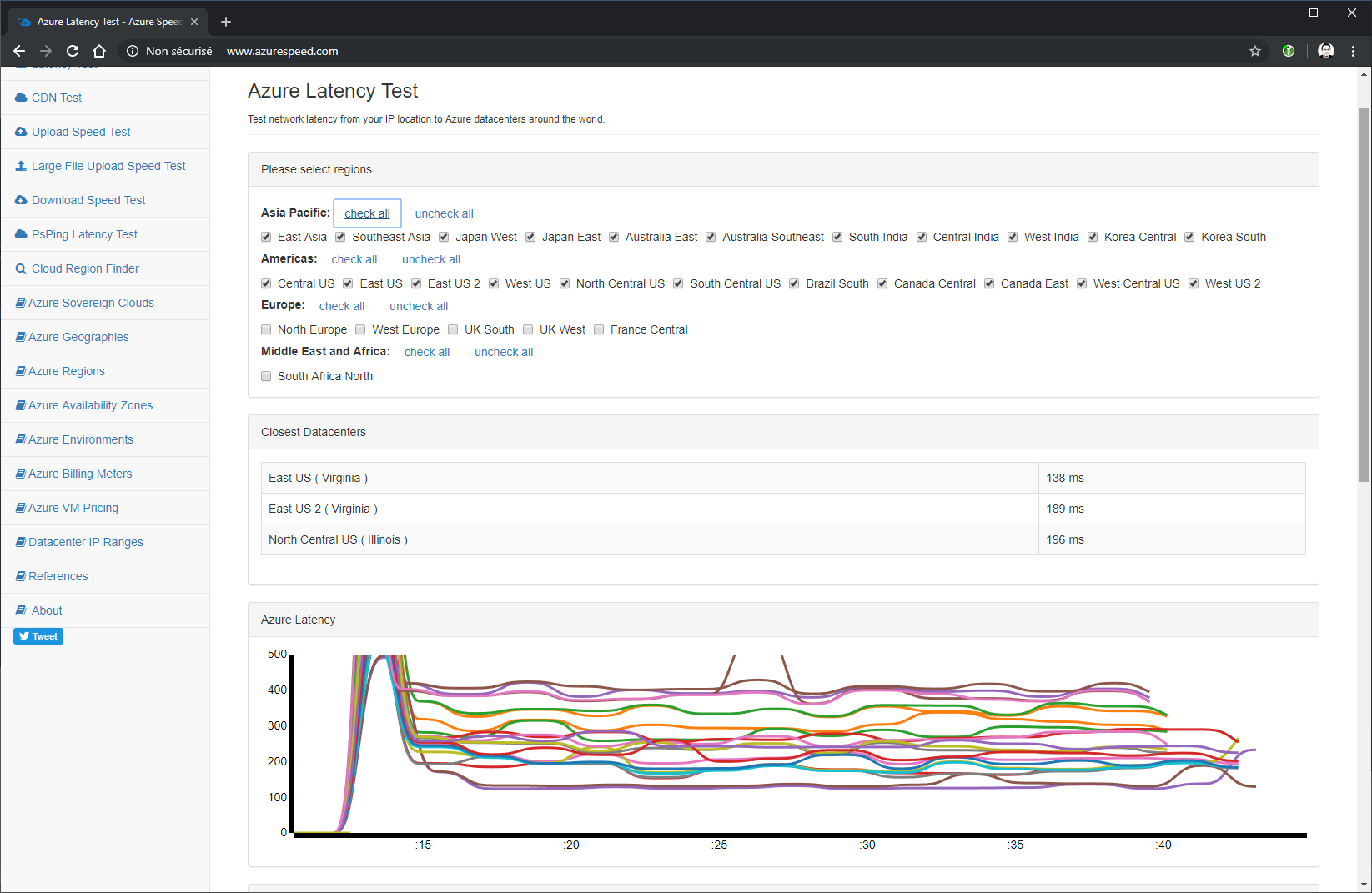Open Download Speed Test page
Image resolution: width=1372 pixels, height=893 pixels.
pyautogui.click(x=88, y=200)
